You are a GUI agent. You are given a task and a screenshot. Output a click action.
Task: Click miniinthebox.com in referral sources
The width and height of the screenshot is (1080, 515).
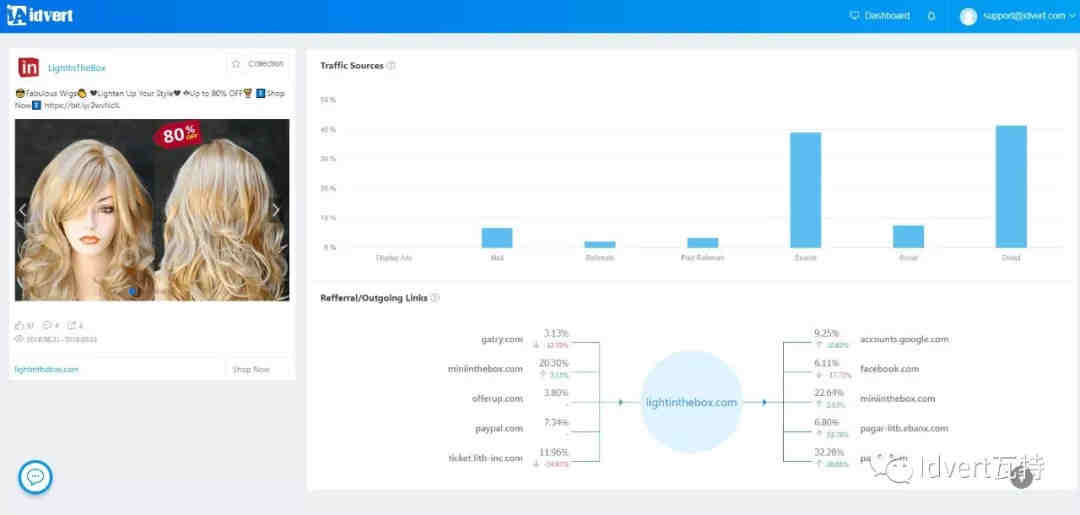(x=486, y=369)
